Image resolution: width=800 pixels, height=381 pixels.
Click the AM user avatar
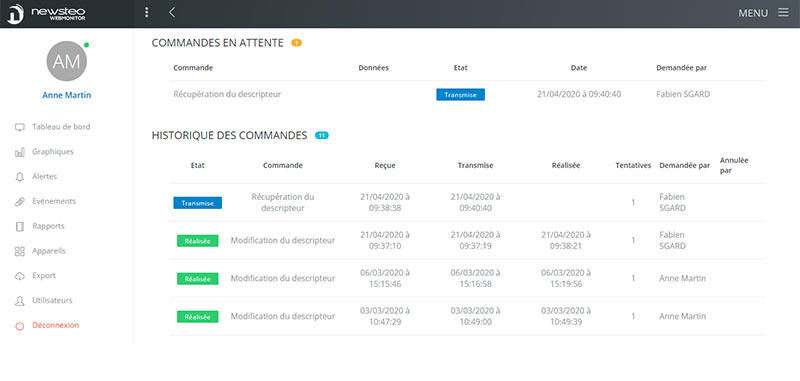66,61
